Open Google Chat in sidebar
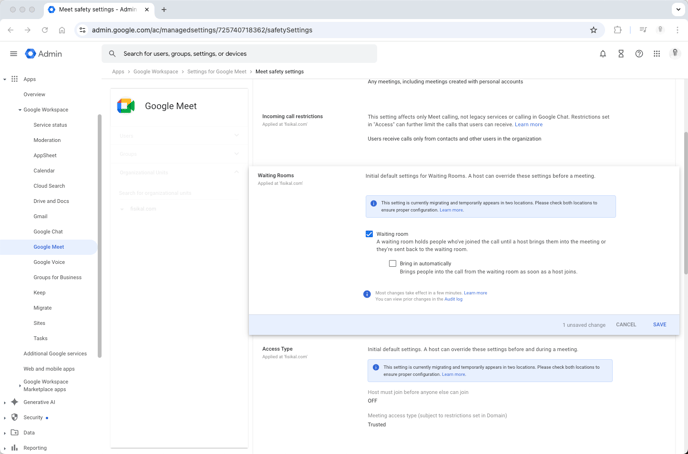Screen dimensions: 688x454 coord(48,232)
